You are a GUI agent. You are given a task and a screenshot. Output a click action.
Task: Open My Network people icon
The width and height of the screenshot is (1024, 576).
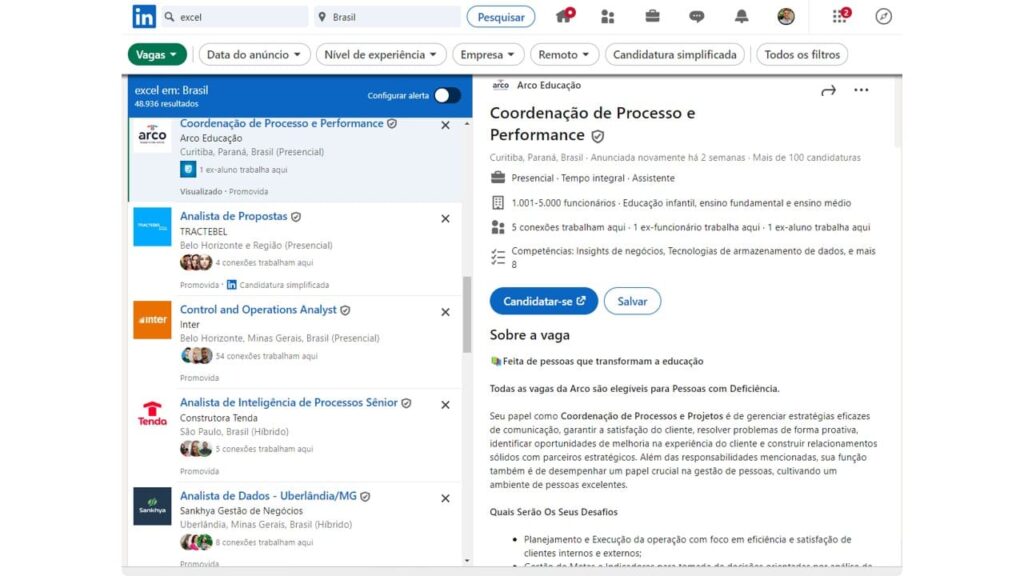[x=607, y=17]
